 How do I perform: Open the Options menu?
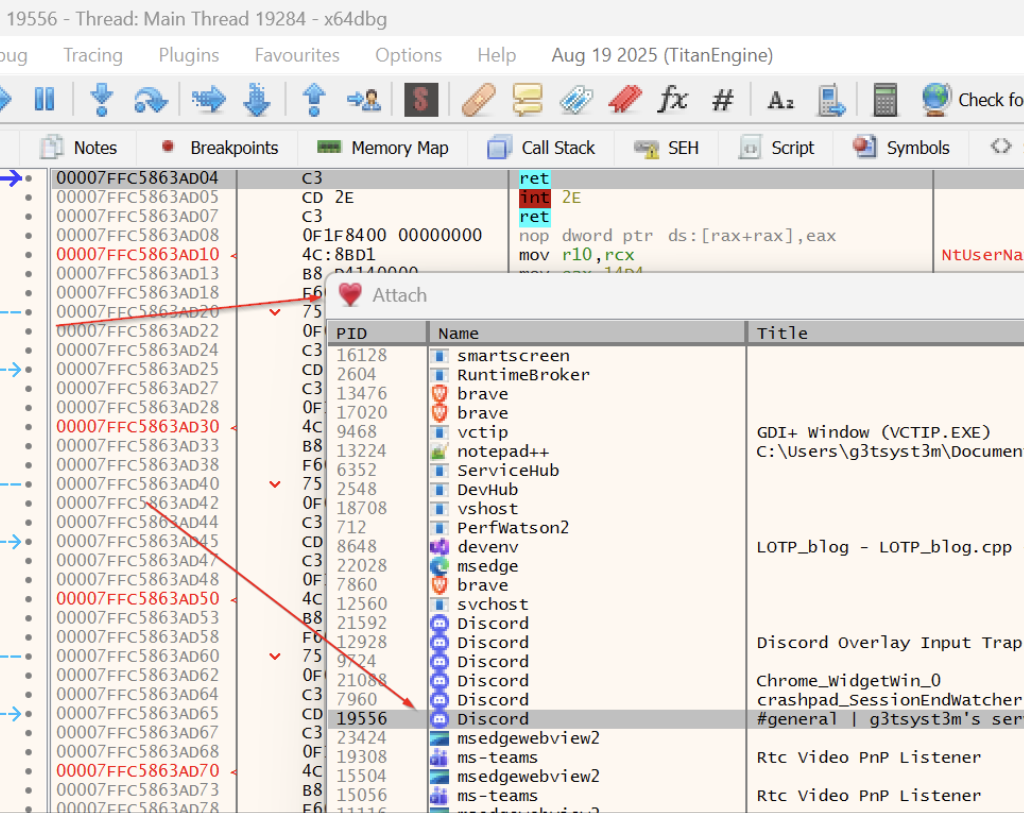coord(408,55)
